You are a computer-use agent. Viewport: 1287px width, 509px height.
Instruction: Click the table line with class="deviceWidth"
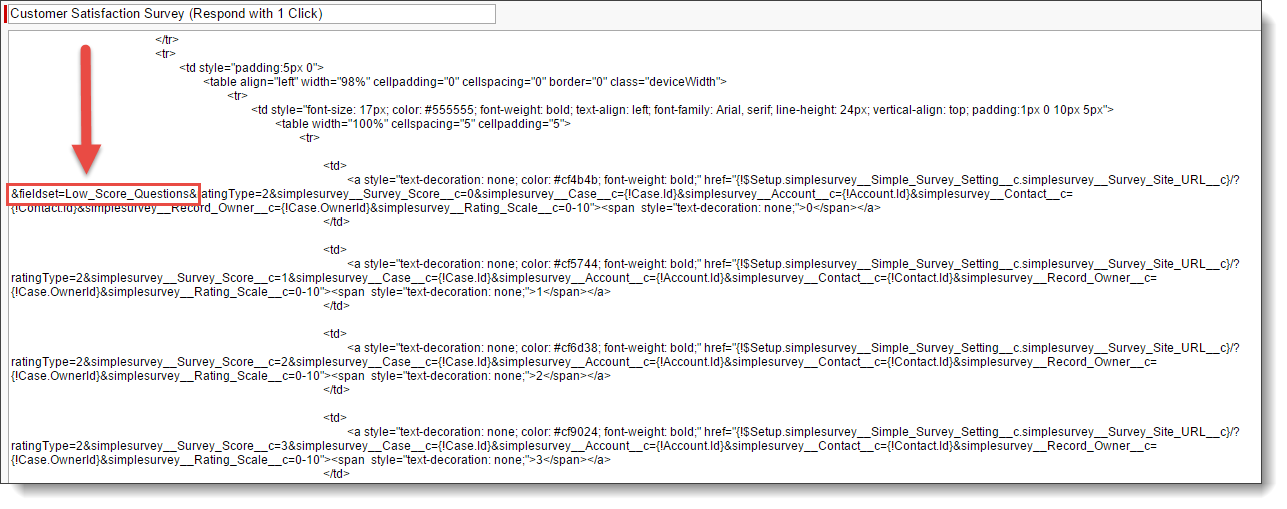pyautogui.click(x=465, y=81)
